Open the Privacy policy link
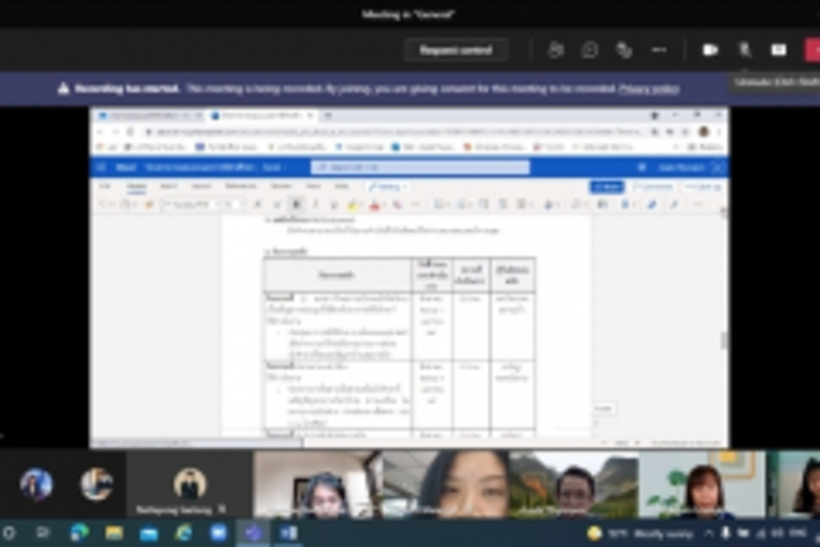This screenshot has height=547, width=820. point(648,88)
